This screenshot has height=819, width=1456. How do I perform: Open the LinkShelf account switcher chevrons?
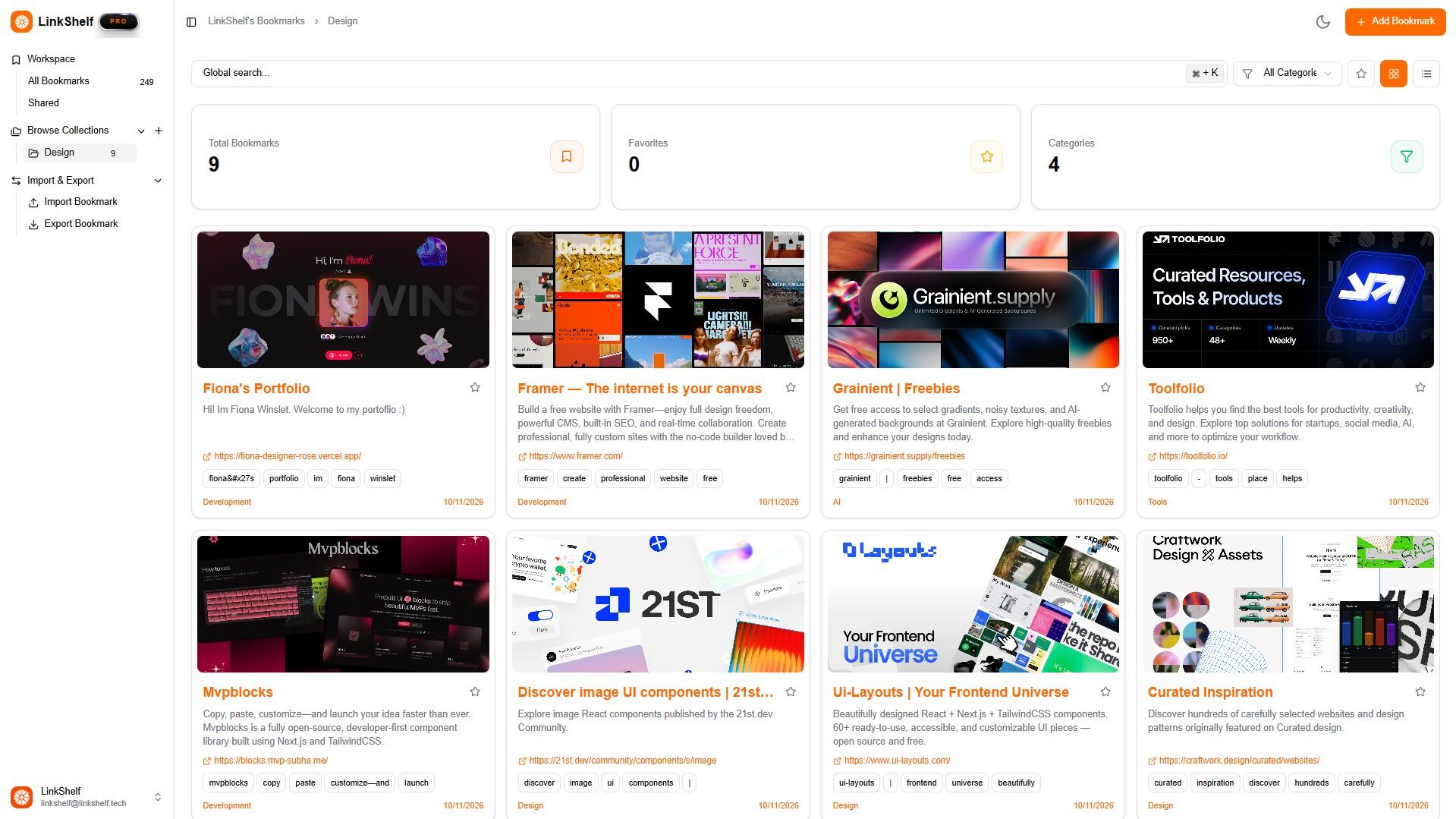(x=158, y=797)
